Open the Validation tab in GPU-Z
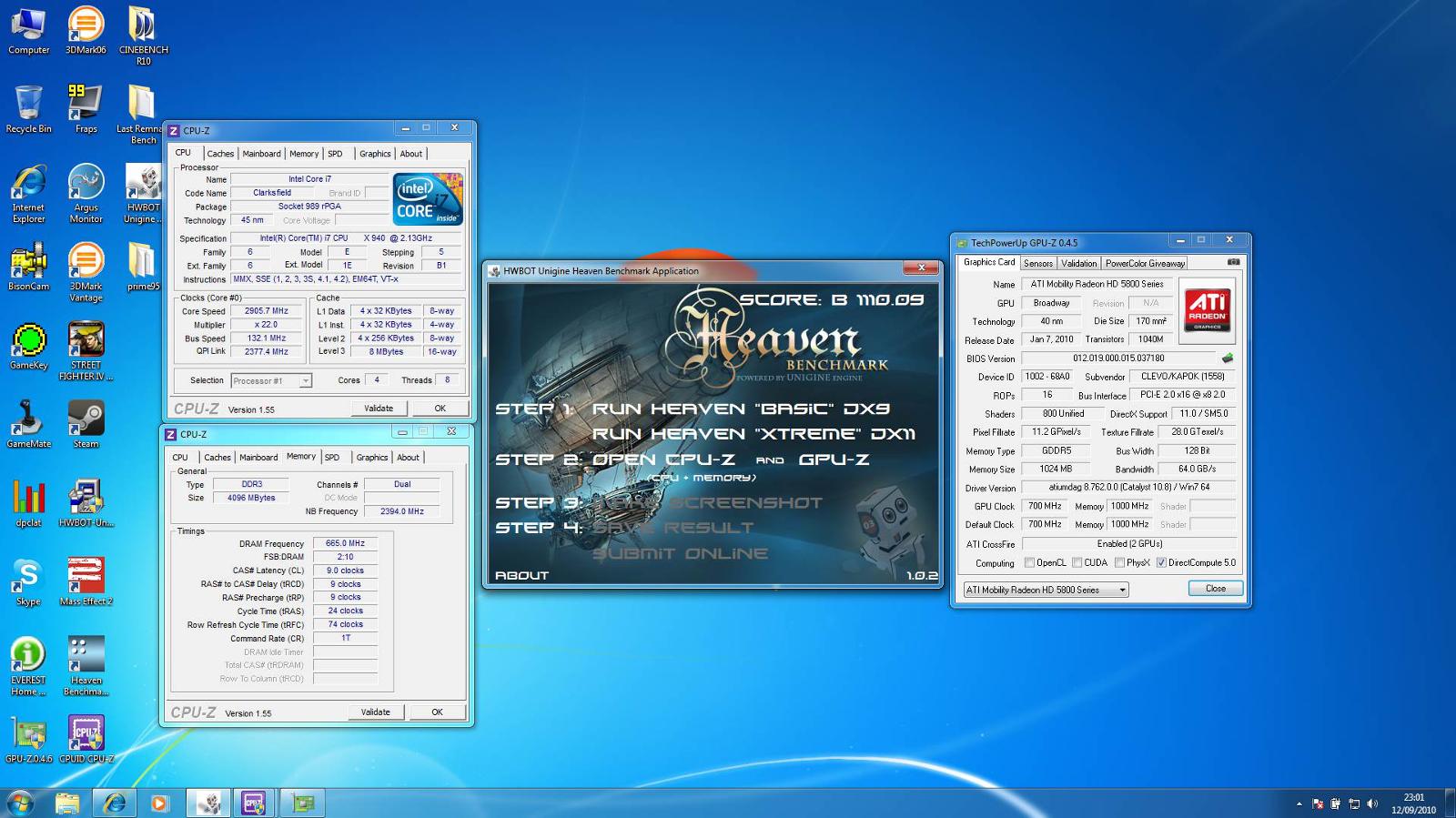 click(1079, 263)
